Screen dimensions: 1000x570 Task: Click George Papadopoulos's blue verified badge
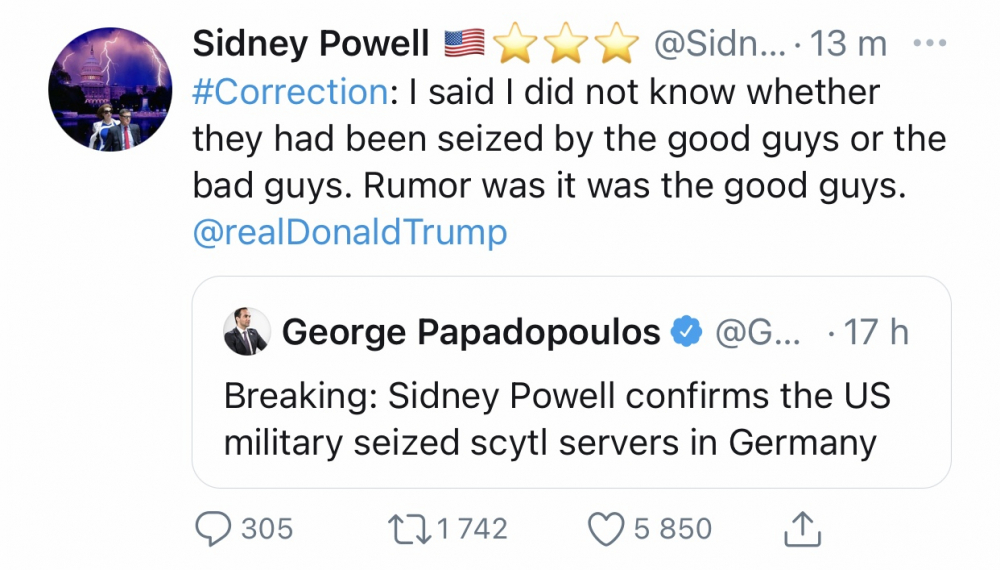(686, 333)
